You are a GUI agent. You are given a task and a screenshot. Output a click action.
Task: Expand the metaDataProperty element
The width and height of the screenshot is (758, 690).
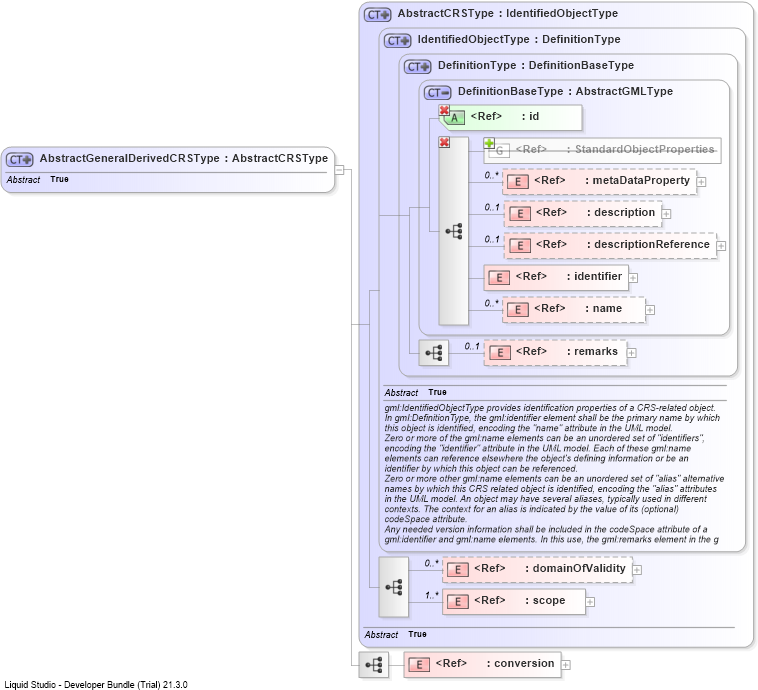click(x=701, y=182)
